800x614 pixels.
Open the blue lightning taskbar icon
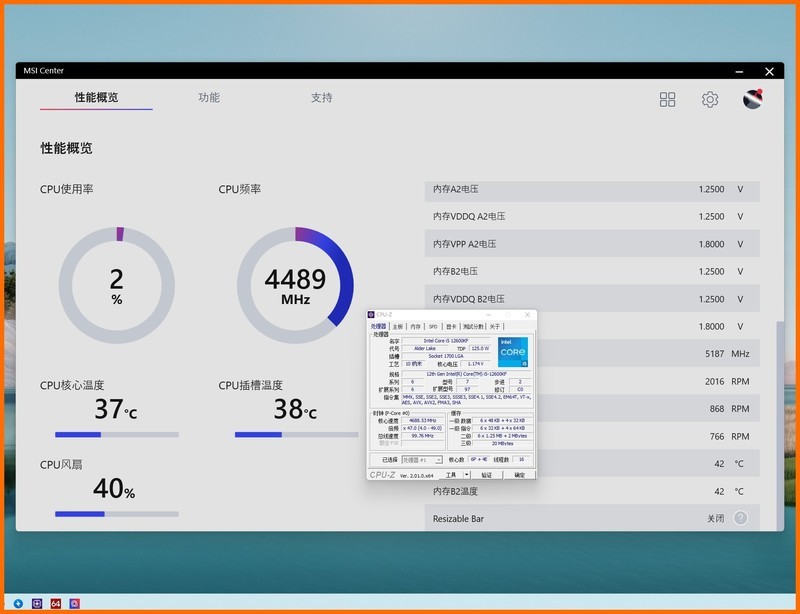[18, 604]
